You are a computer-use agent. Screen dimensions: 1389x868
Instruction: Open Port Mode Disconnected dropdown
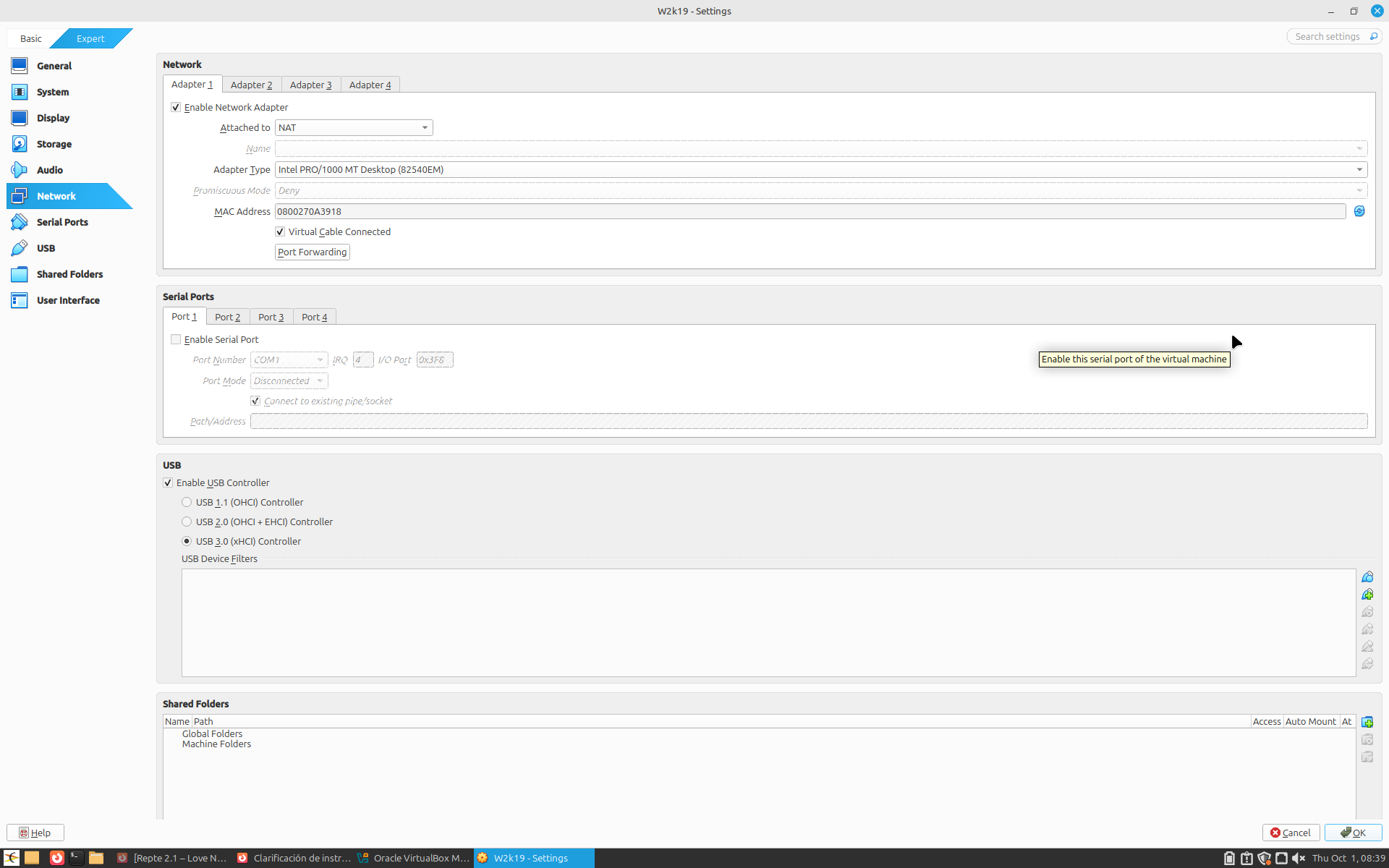289,380
